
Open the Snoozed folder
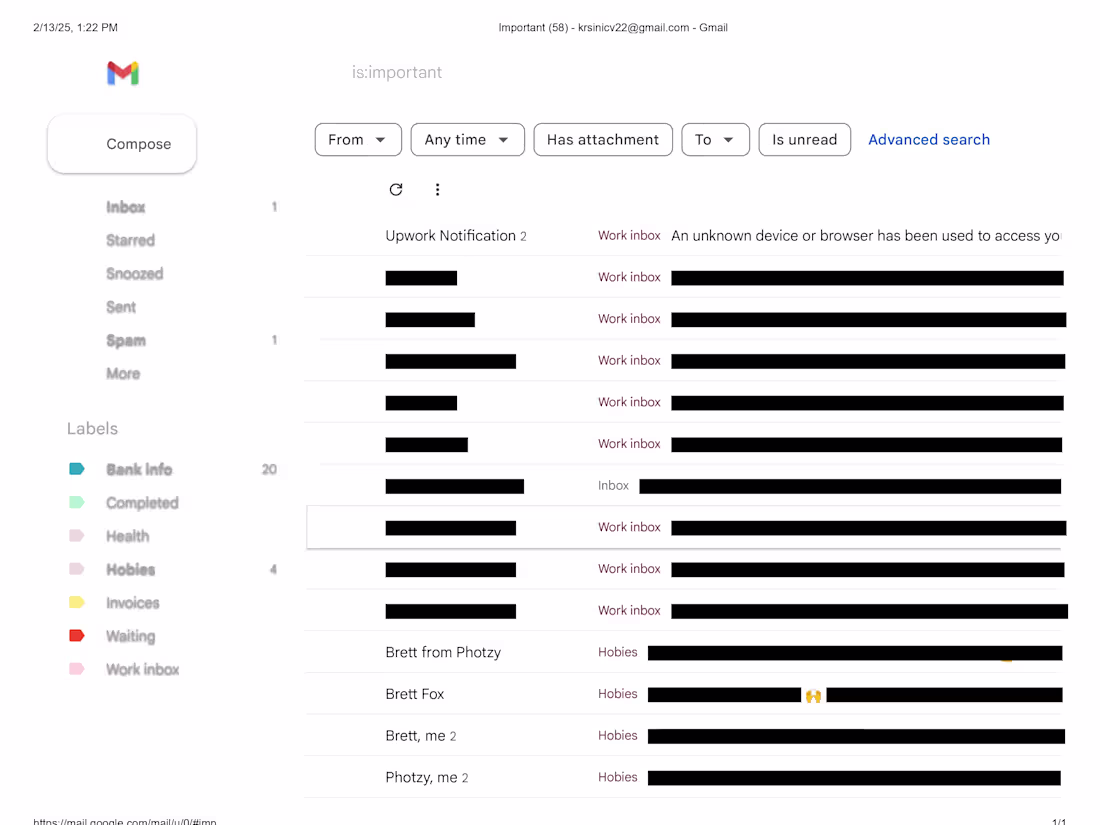click(x=135, y=274)
